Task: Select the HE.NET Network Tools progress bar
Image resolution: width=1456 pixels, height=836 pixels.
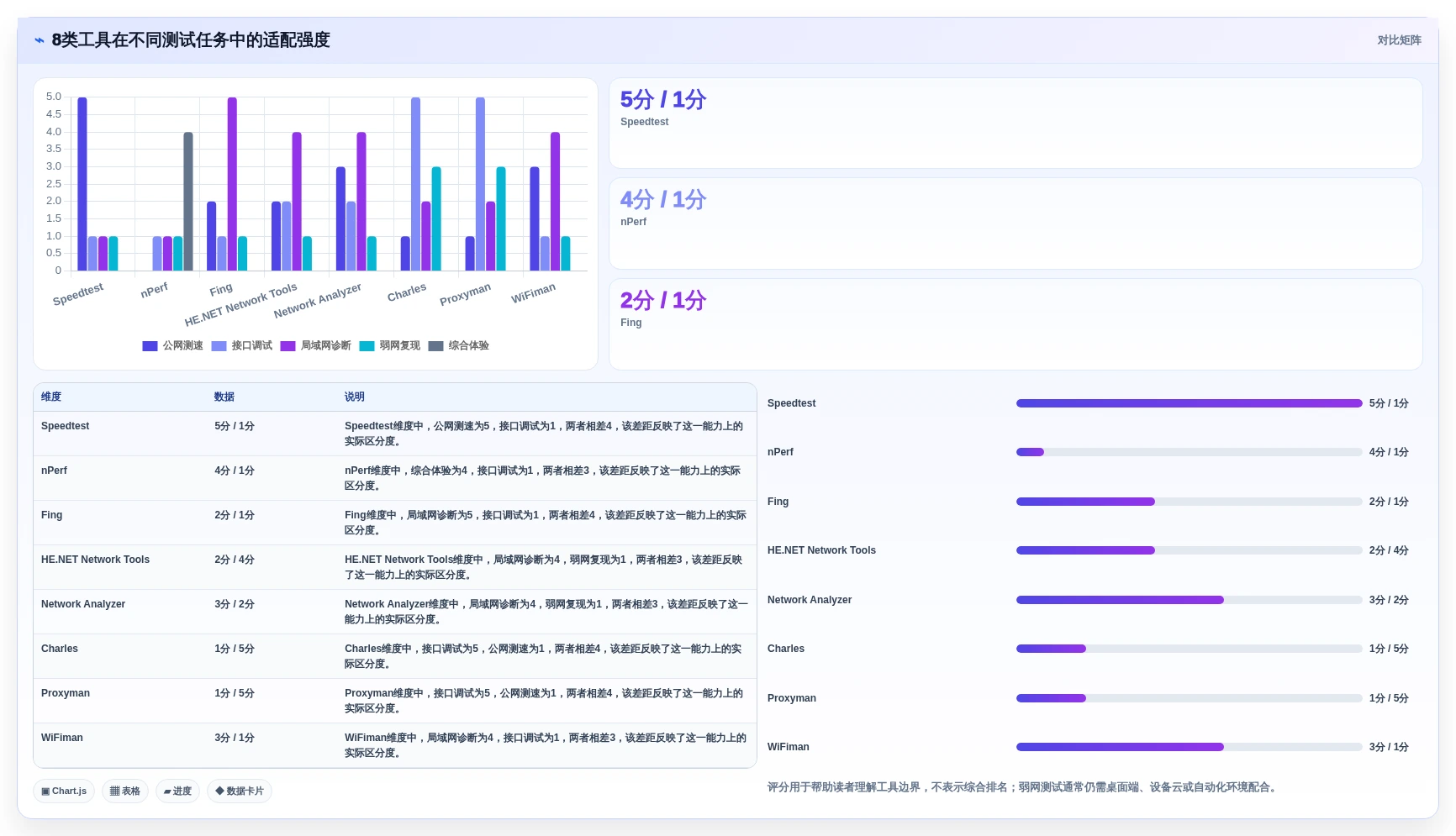Action: (x=1189, y=550)
